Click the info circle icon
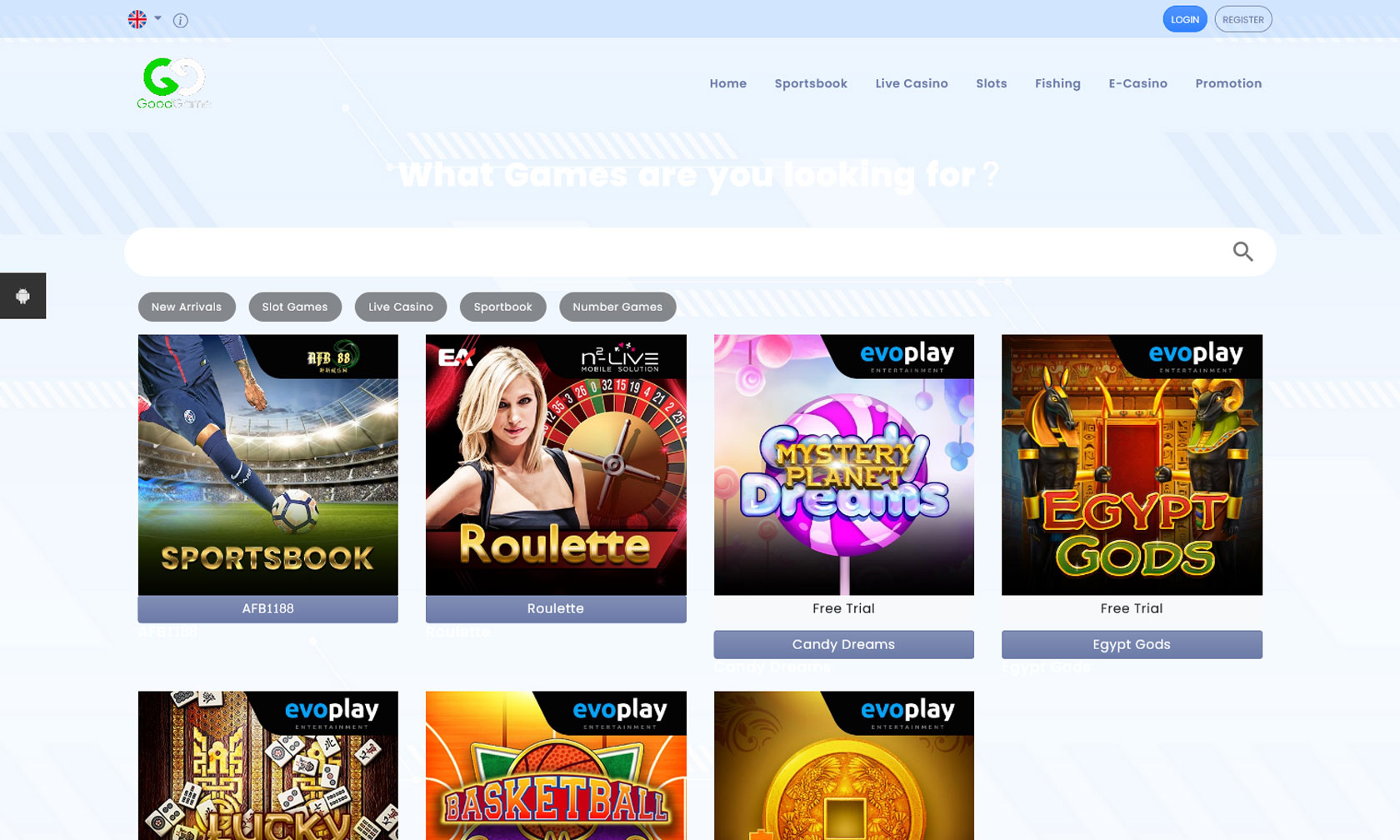Screen dimensions: 1400x840 click(180, 20)
